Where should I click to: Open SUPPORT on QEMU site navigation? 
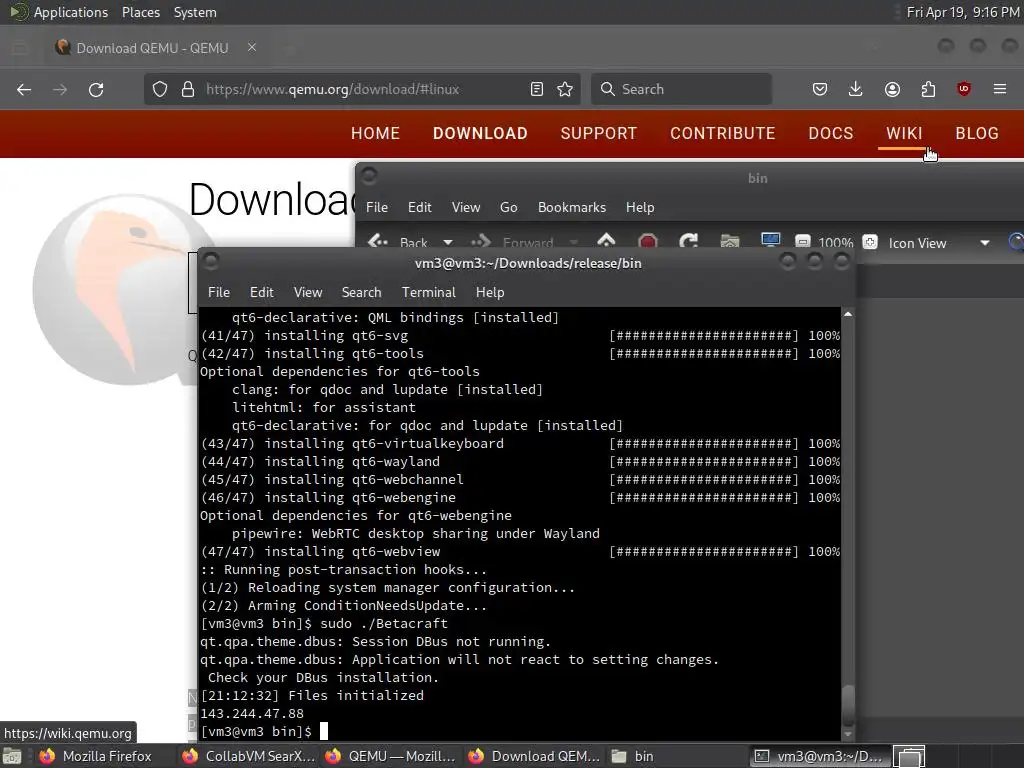click(x=599, y=133)
